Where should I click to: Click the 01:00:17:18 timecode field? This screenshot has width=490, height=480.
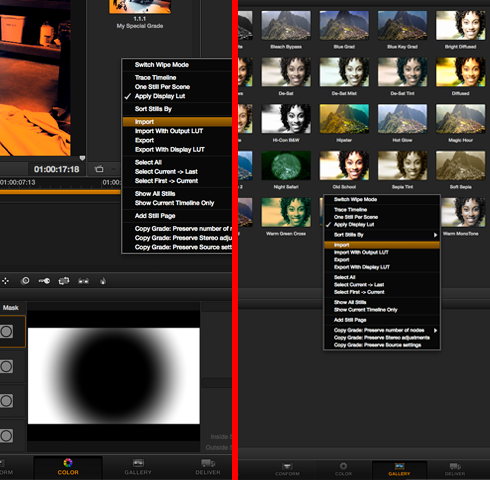(x=57, y=169)
